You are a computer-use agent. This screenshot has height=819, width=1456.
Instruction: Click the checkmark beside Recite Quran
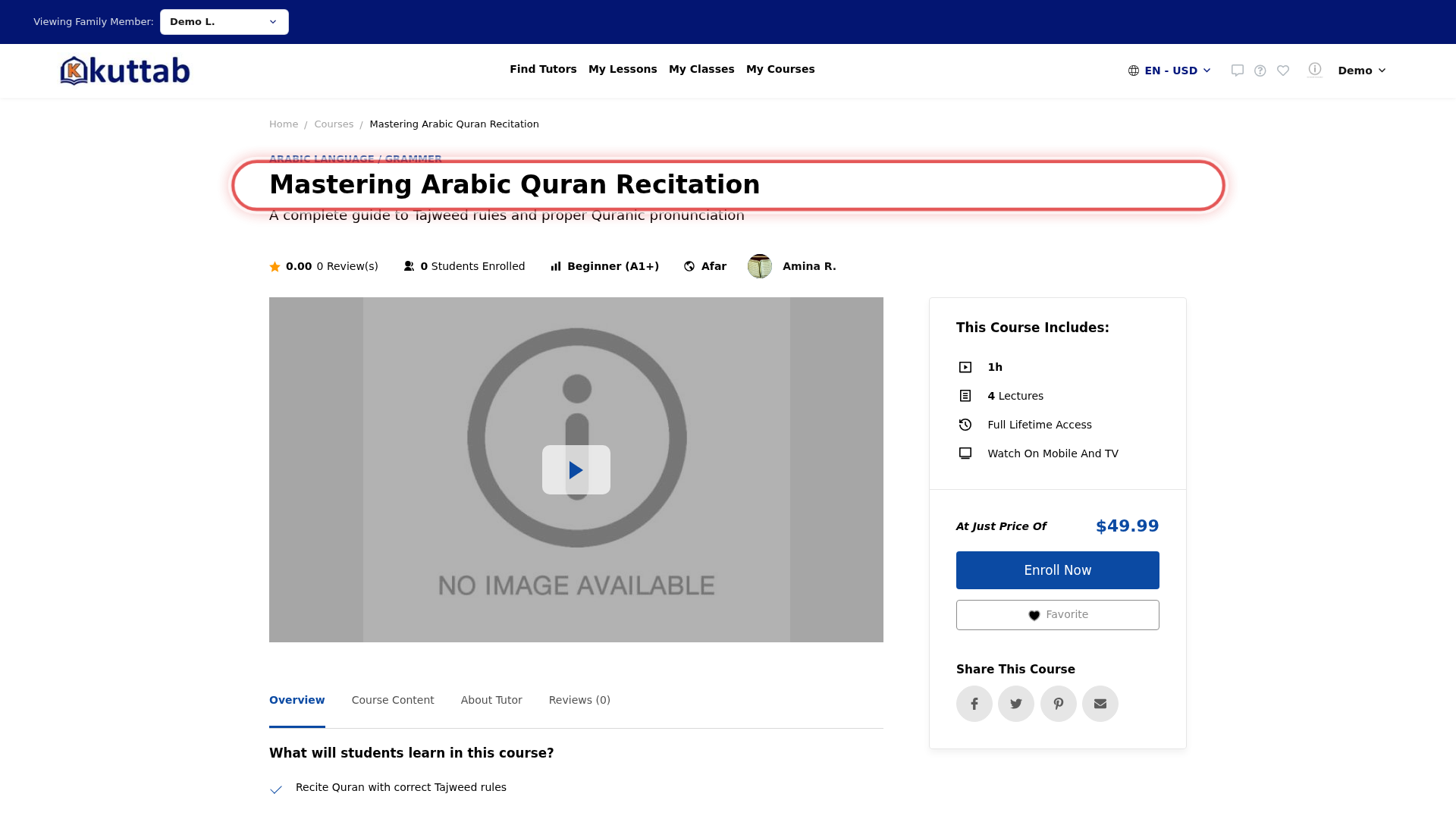tap(276, 789)
